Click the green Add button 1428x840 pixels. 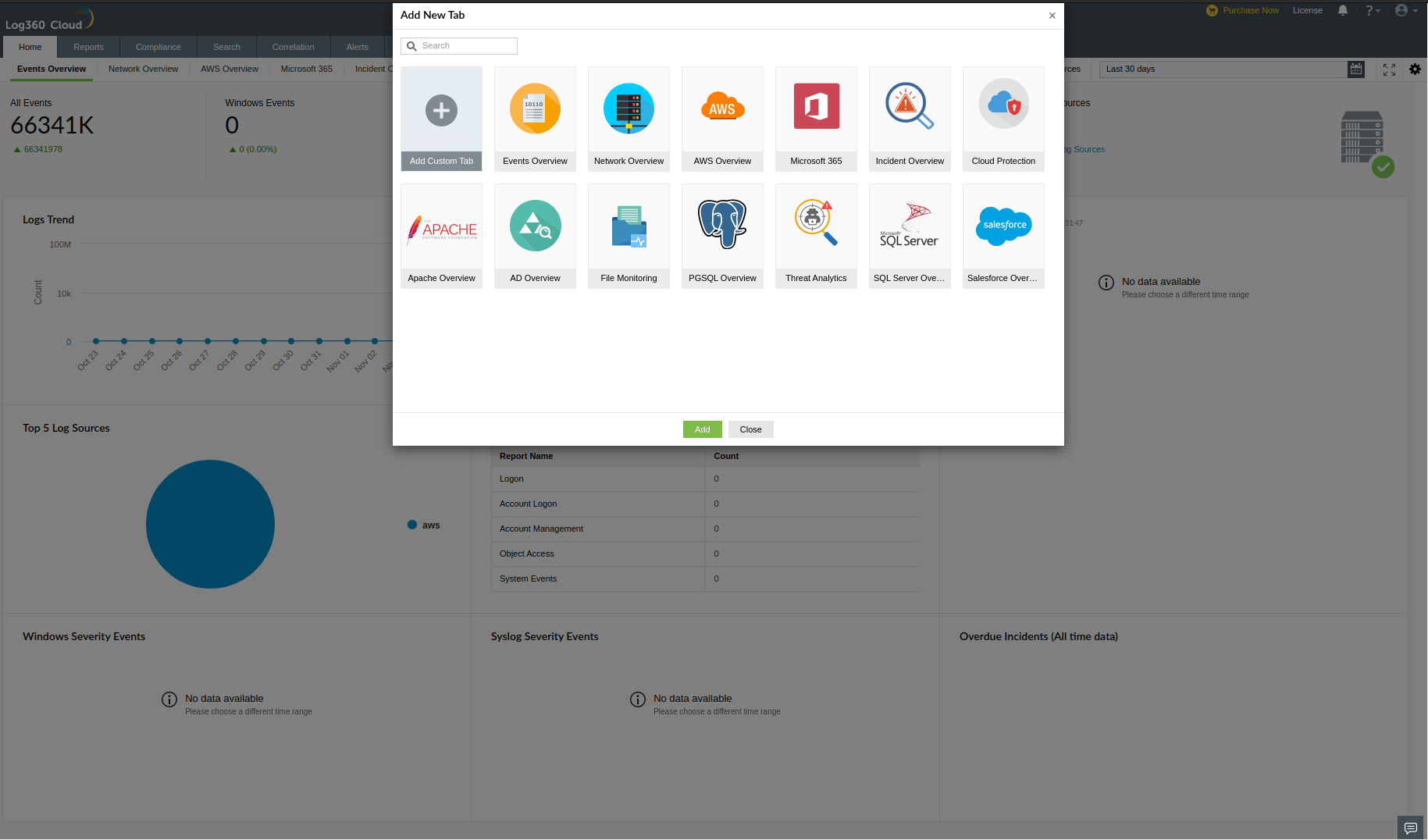pyautogui.click(x=702, y=429)
